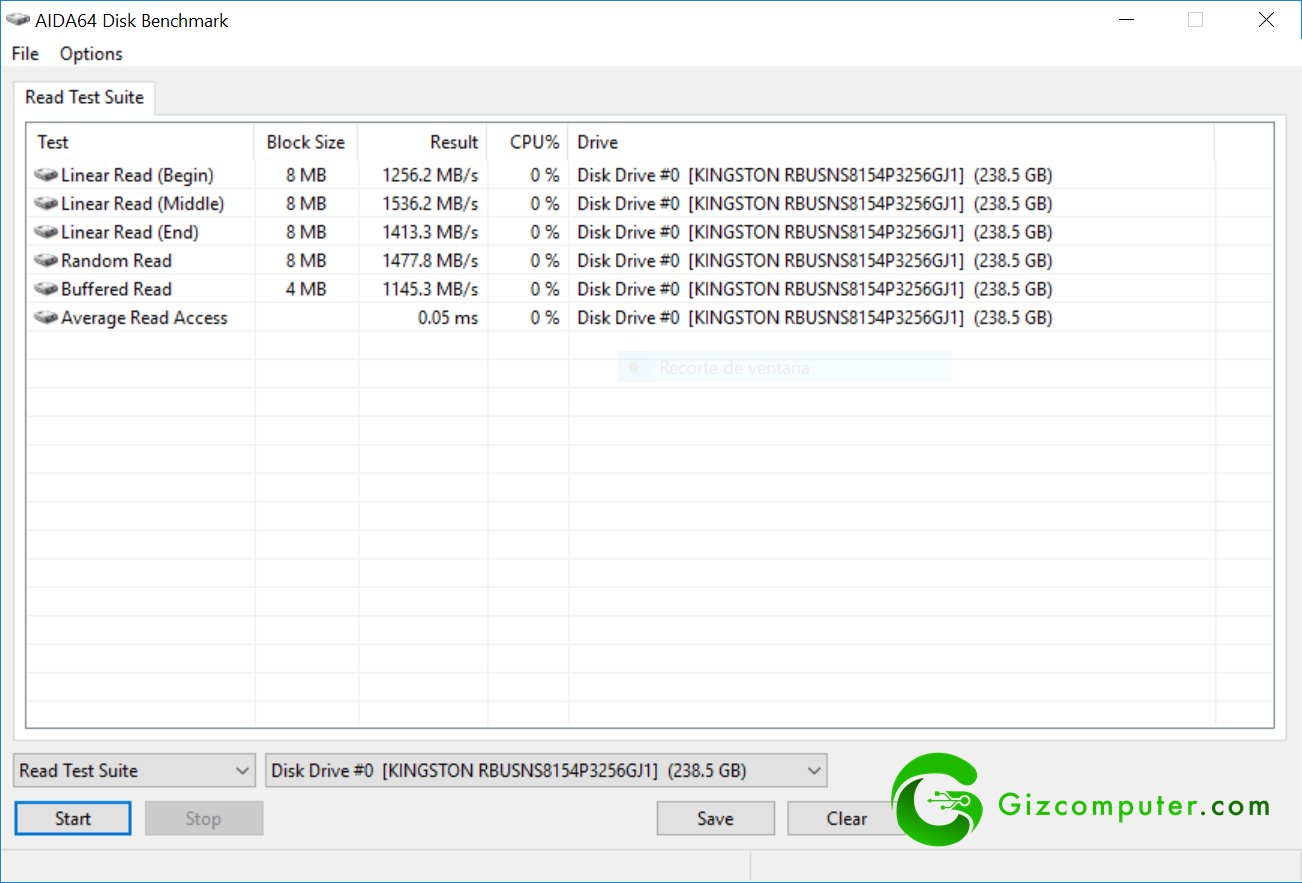
Task: Select the Linear Read (Middle) row label
Action: [143, 204]
